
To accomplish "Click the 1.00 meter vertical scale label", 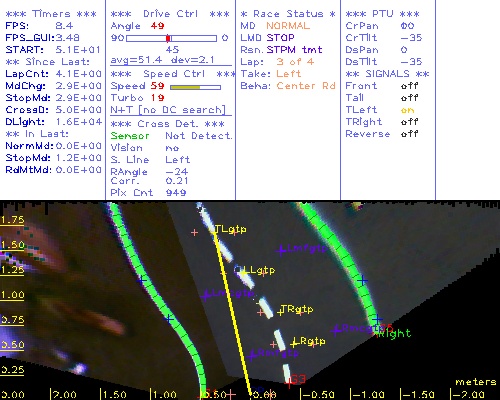I will [x=12, y=295].
